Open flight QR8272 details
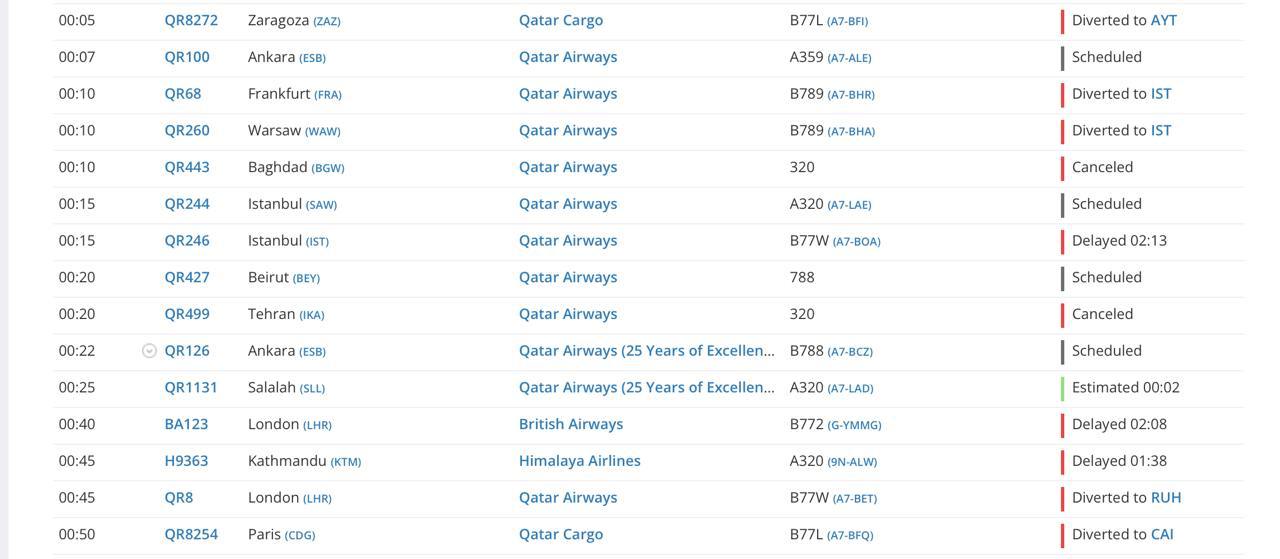The image size is (1280, 559). coord(191,20)
